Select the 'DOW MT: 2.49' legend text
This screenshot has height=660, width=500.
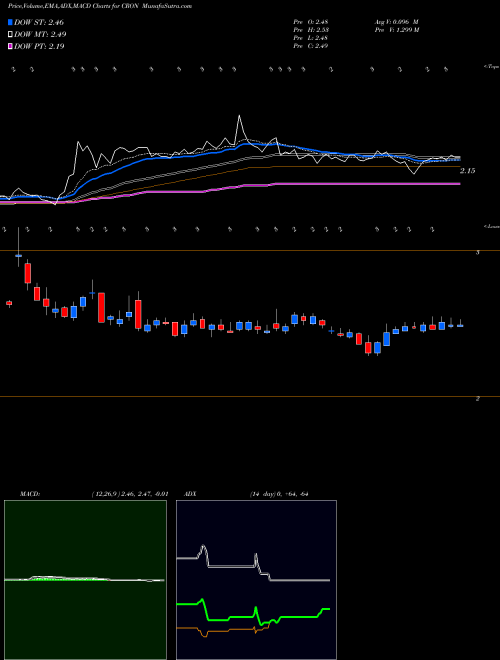40,34
